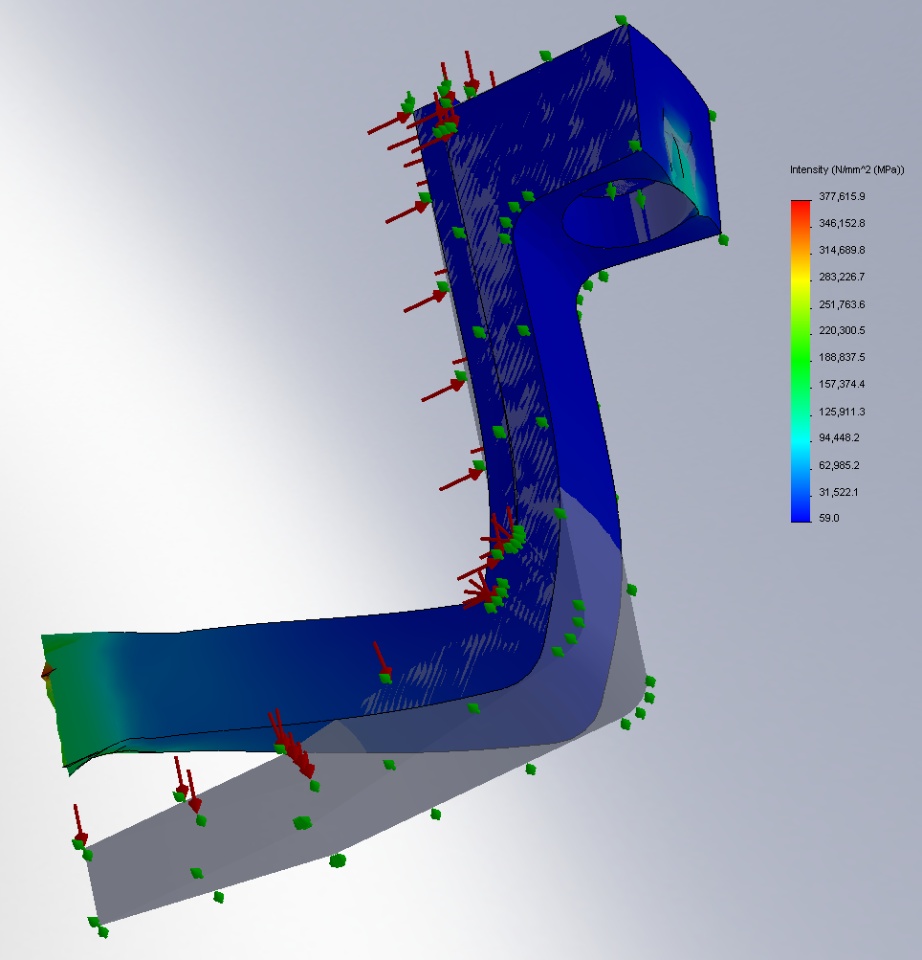This screenshot has height=960, width=922.
Task: Click the legend value 283,226.7
Action: [842, 277]
